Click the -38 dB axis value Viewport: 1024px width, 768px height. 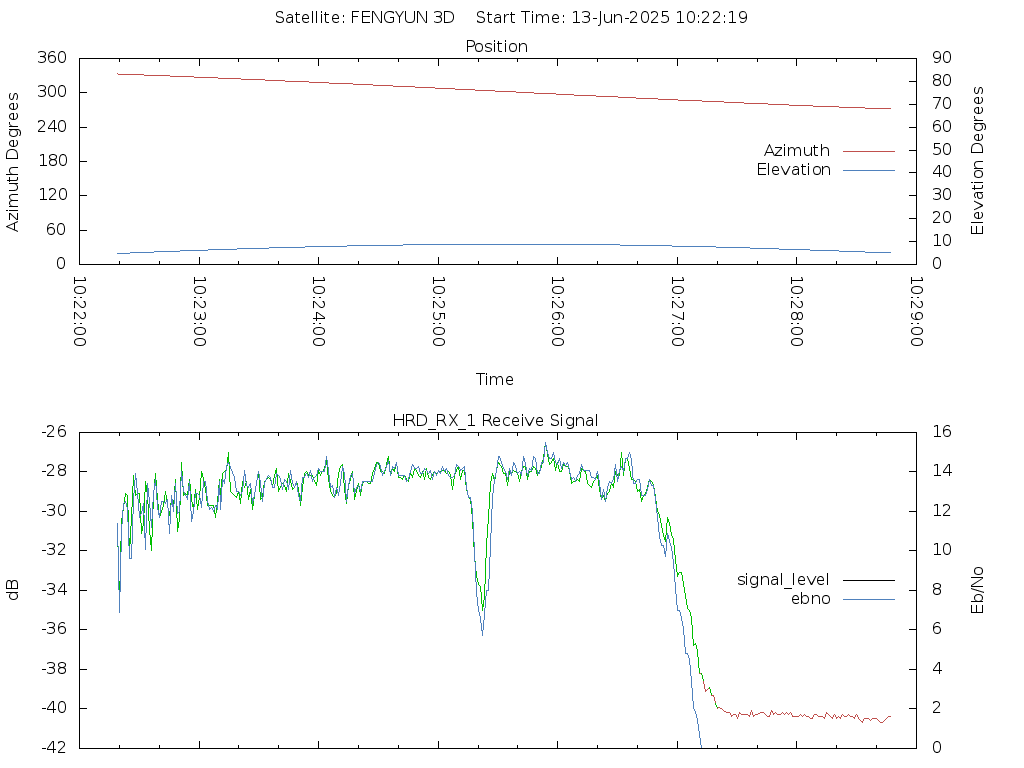coord(54,669)
